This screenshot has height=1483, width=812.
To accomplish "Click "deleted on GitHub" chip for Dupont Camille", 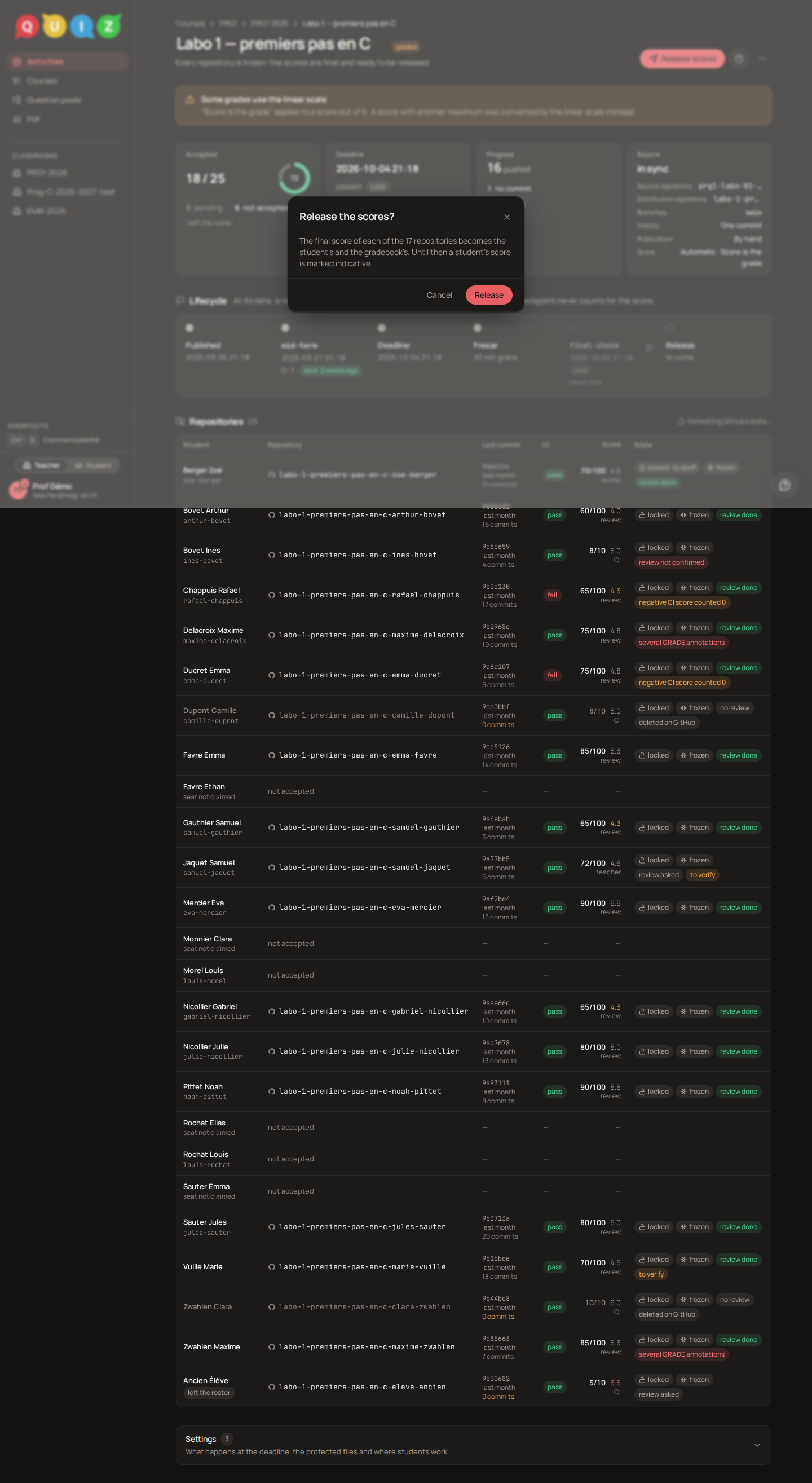I will [667, 723].
